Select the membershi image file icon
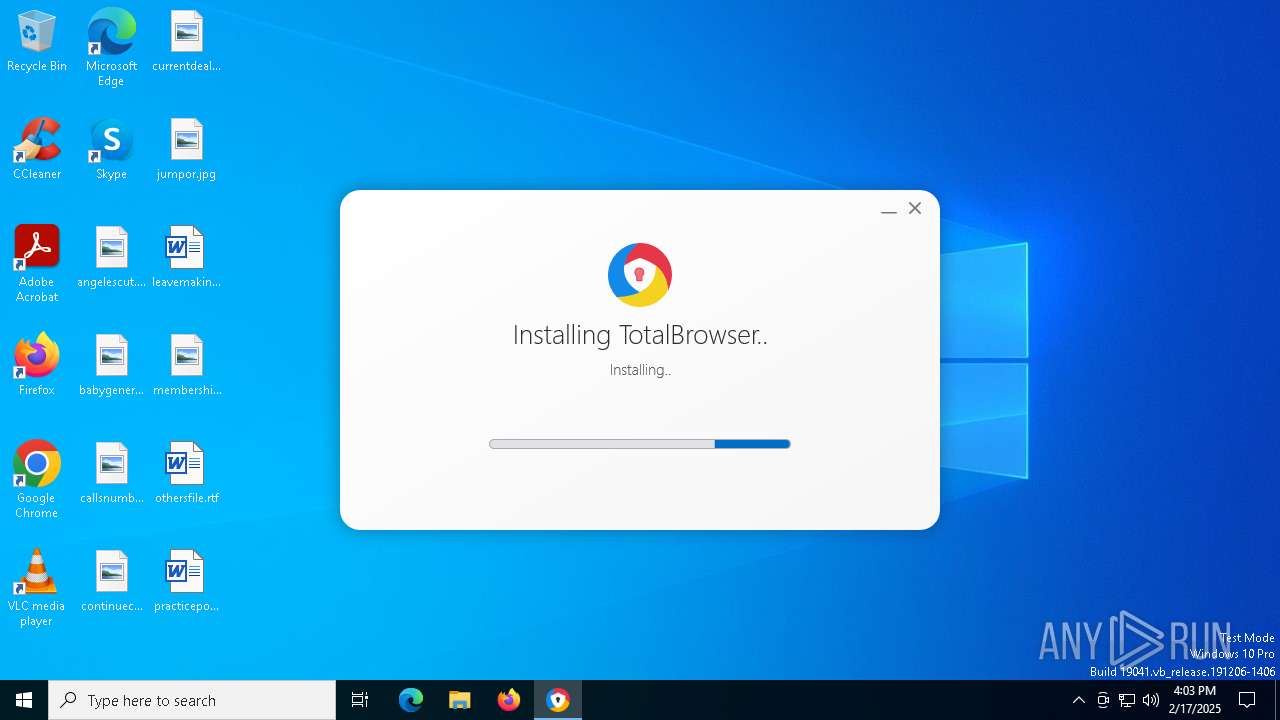 pyautogui.click(x=186, y=365)
